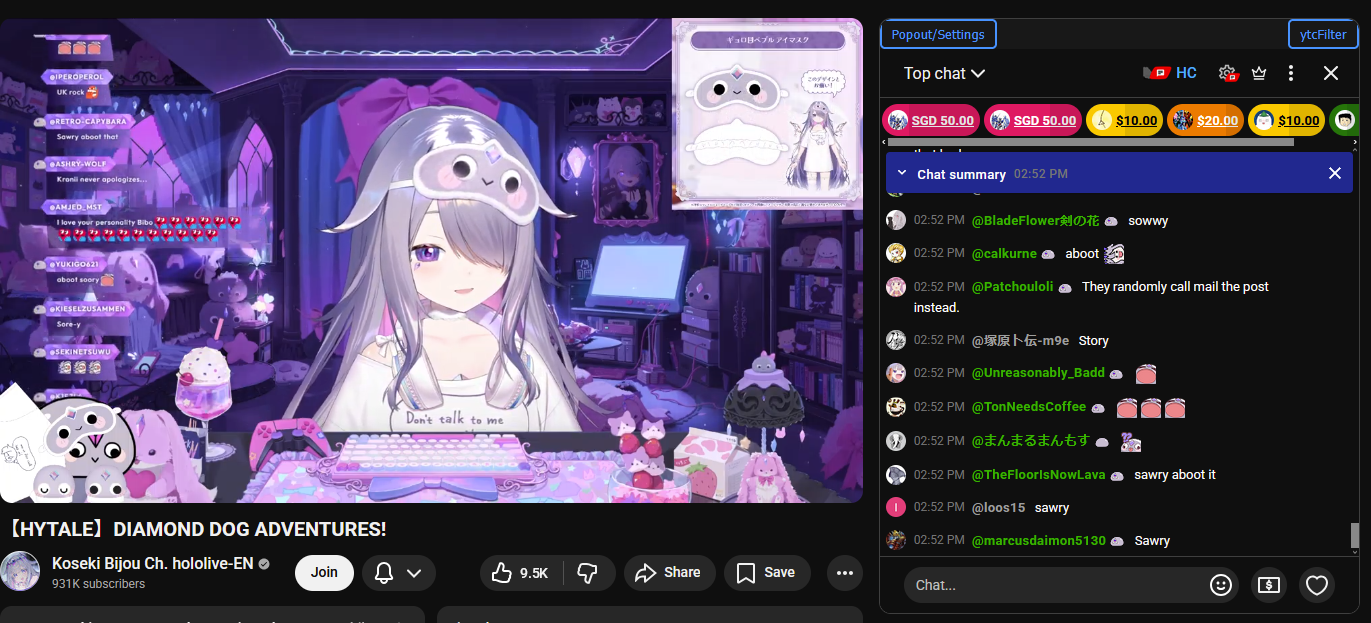Click @loos15's chat avatar
The width and height of the screenshot is (1371, 623).
896,507
